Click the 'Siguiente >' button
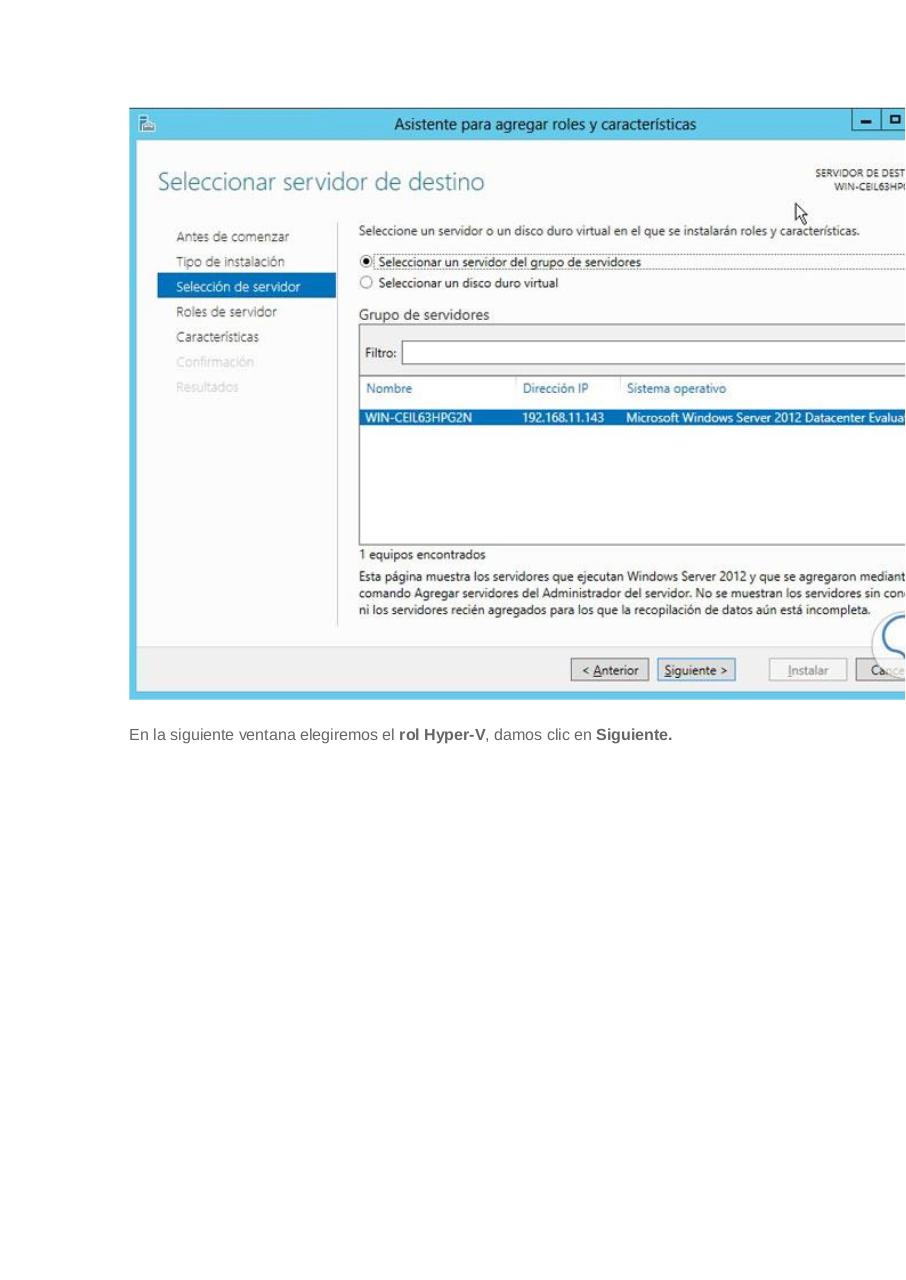 pos(696,669)
